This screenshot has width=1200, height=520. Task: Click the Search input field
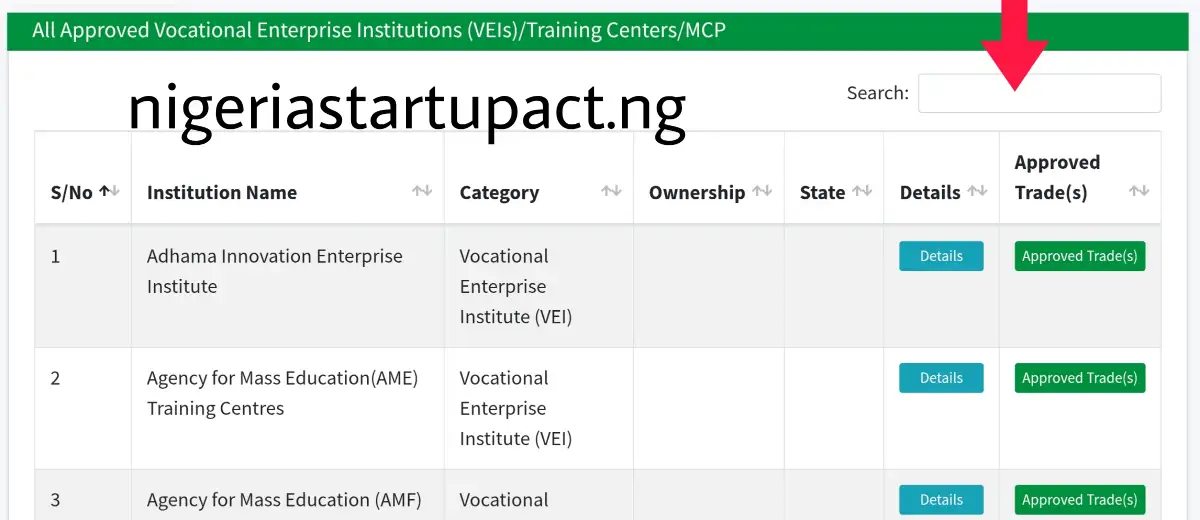1039,93
